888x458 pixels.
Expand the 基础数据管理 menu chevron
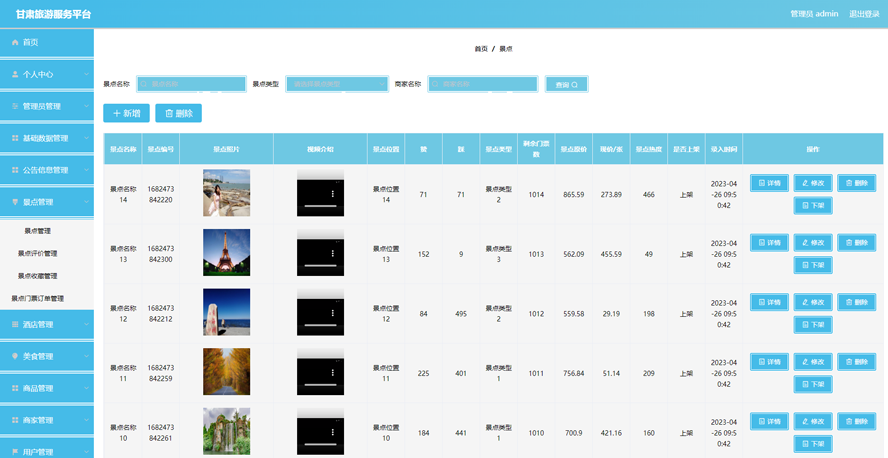86,138
